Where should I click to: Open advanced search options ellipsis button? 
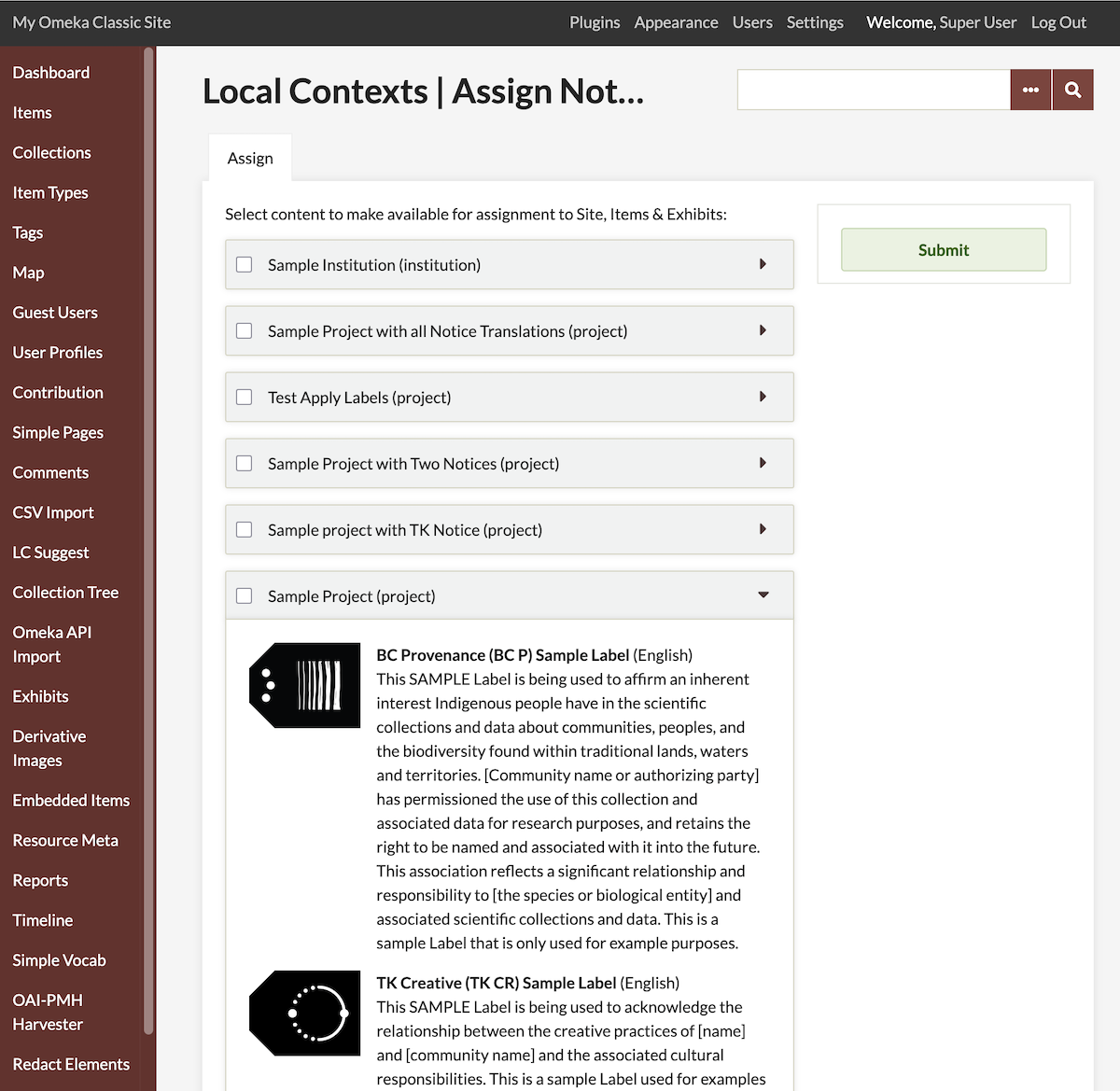click(1030, 91)
